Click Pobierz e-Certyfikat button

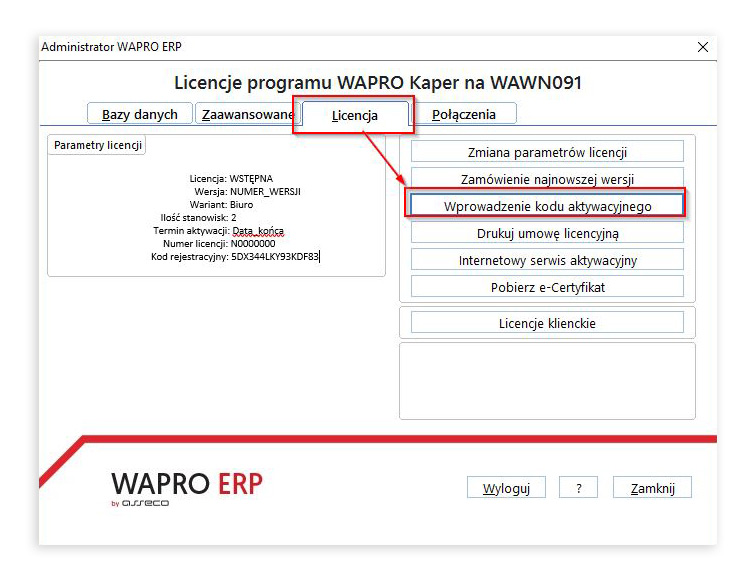[x=547, y=286]
